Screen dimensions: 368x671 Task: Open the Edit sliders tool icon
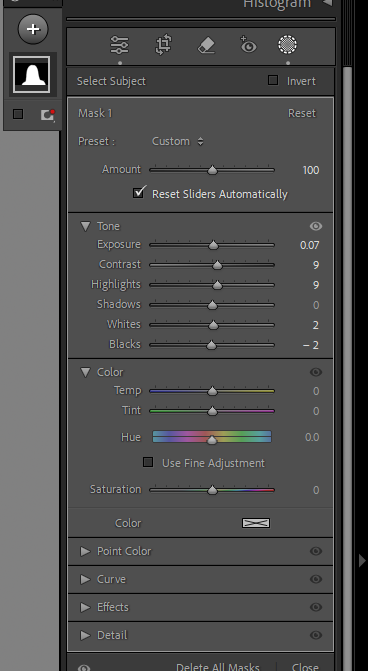coord(119,45)
